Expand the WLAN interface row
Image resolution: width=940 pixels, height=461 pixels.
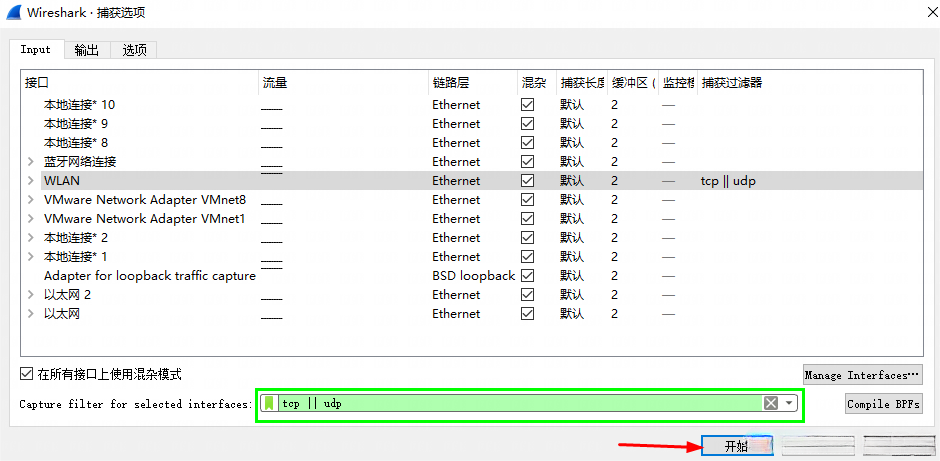pyautogui.click(x=31, y=181)
